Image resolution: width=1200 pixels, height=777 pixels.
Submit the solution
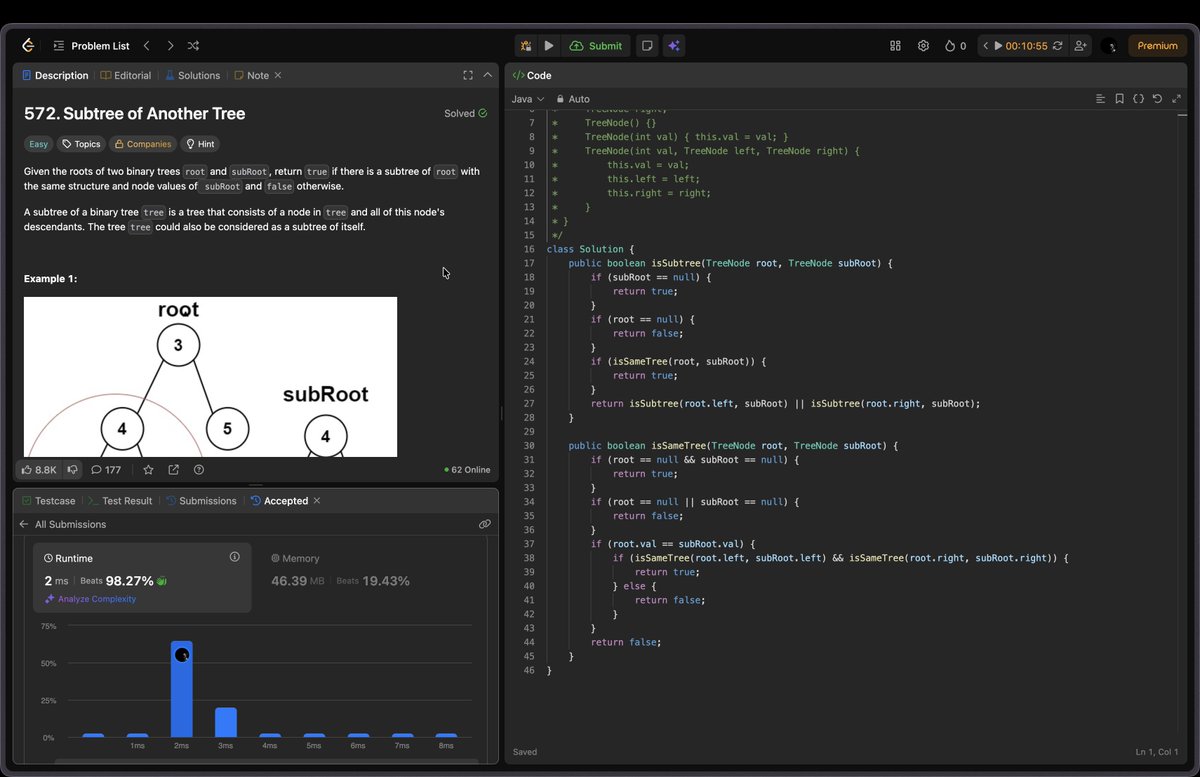pos(596,46)
